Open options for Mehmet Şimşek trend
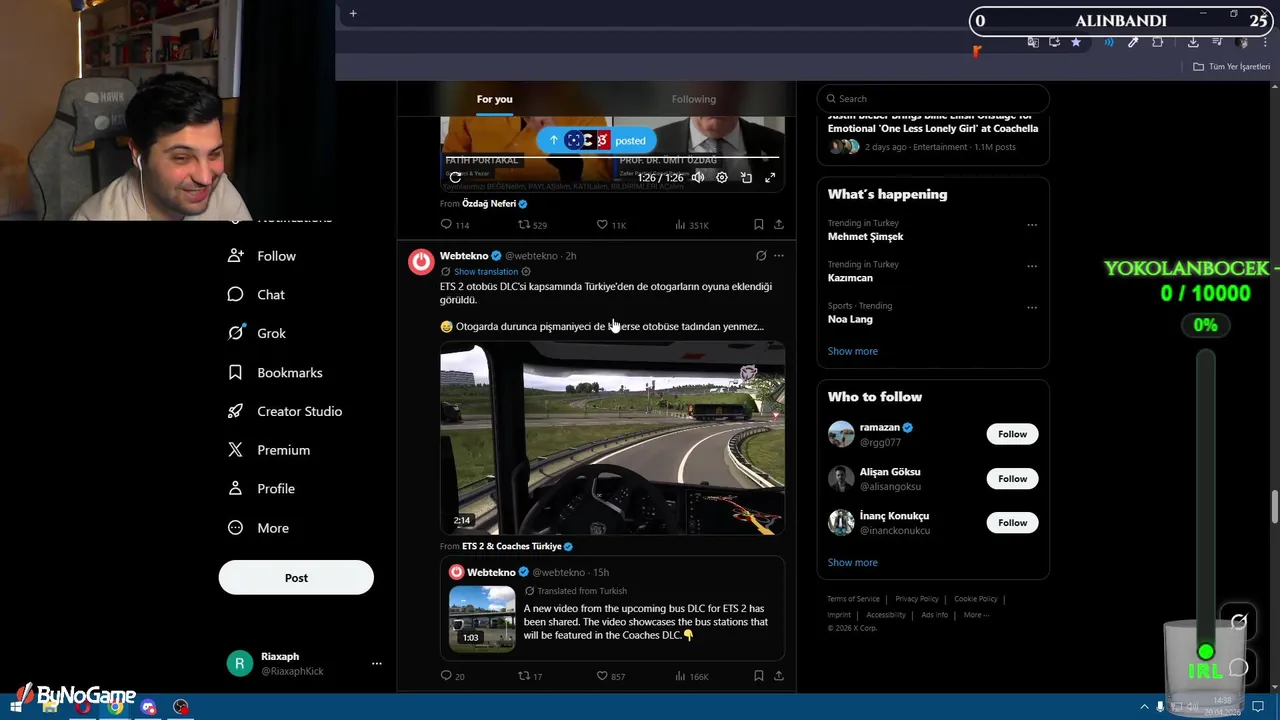The height and width of the screenshot is (720, 1280). 1032,225
